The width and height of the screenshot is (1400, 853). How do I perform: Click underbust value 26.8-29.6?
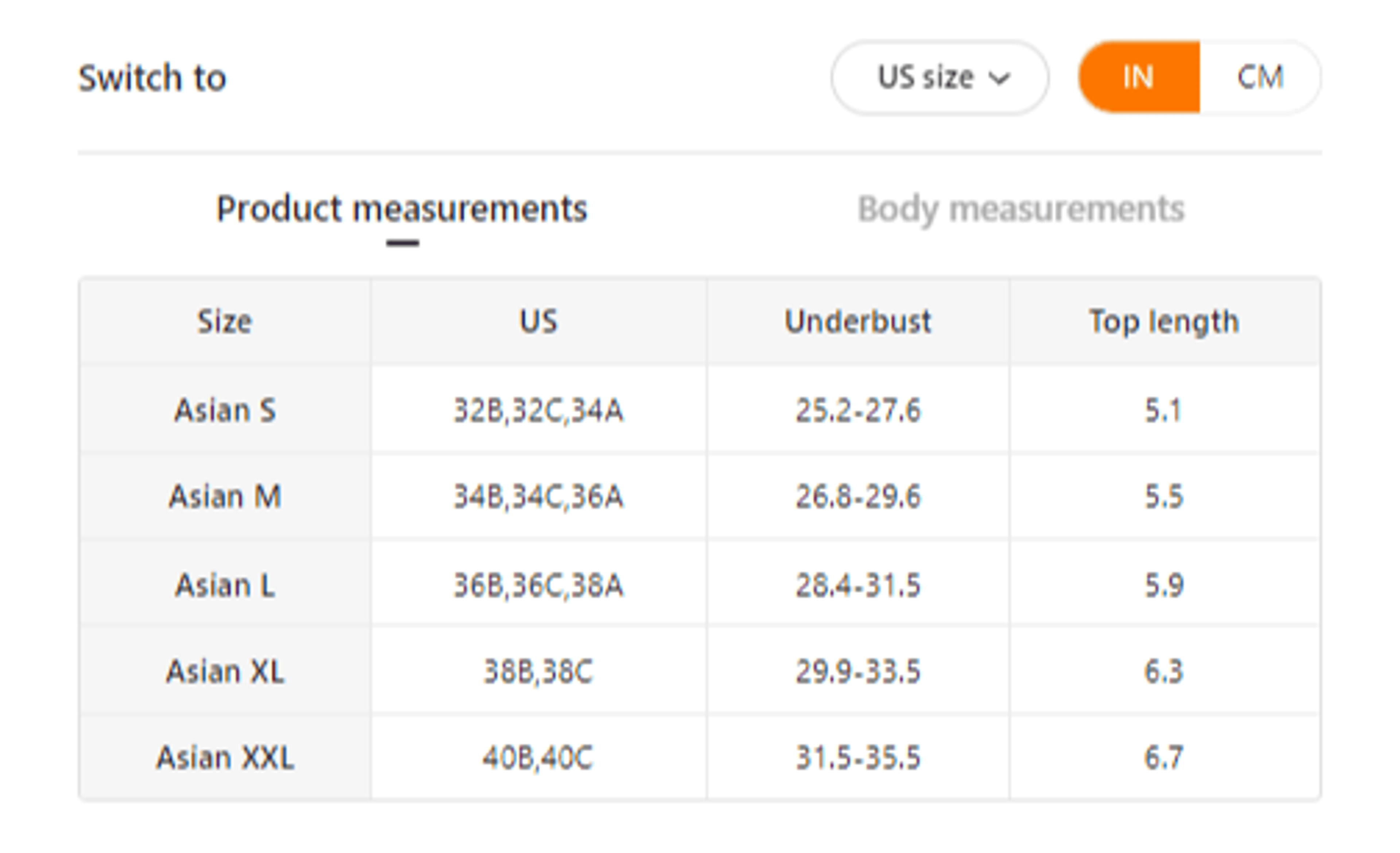(x=858, y=496)
